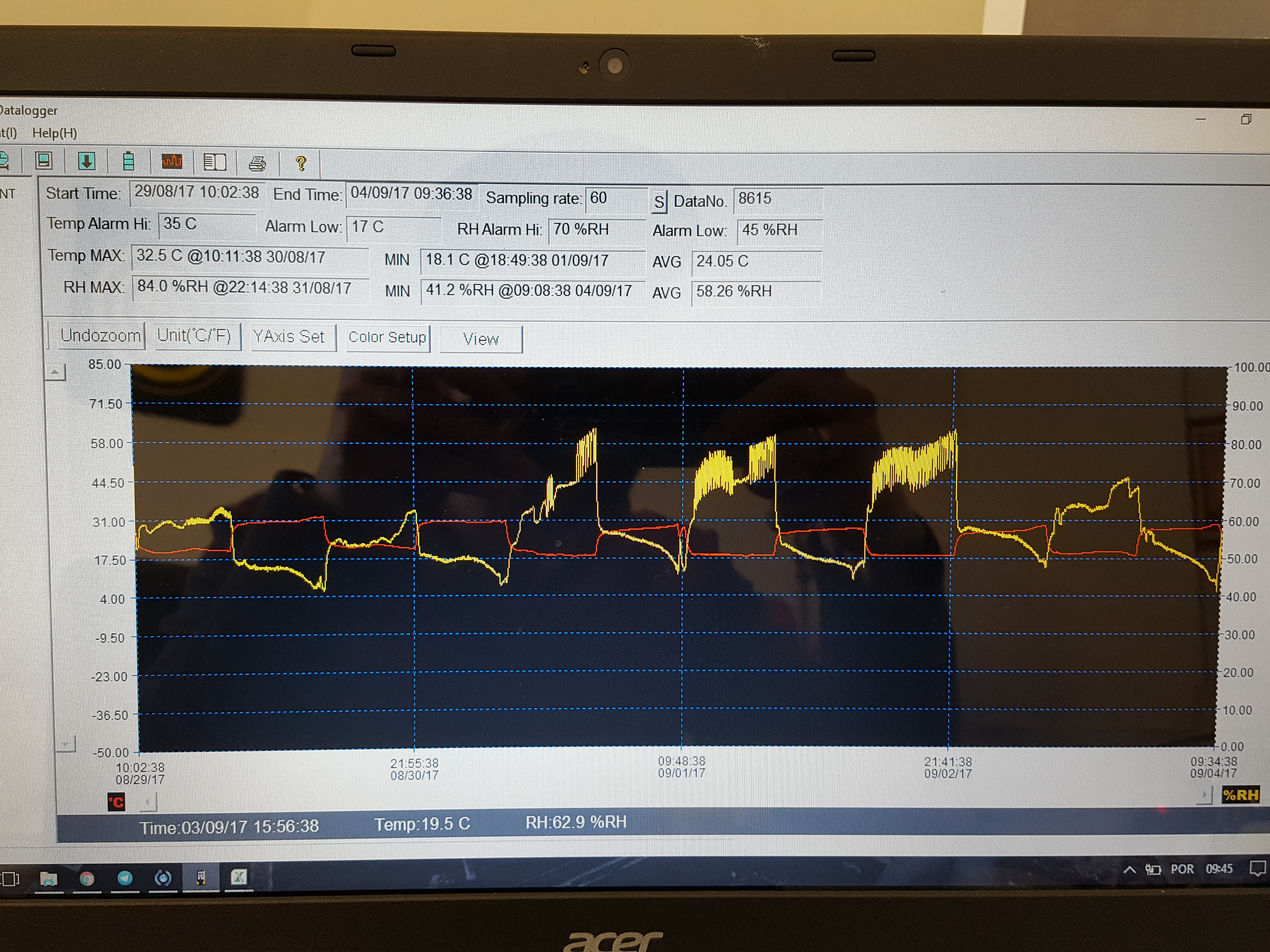This screenshot has height=952, width=1270.
Task: Click the battery status icon in toolbar
Action: tap(128, 162)
